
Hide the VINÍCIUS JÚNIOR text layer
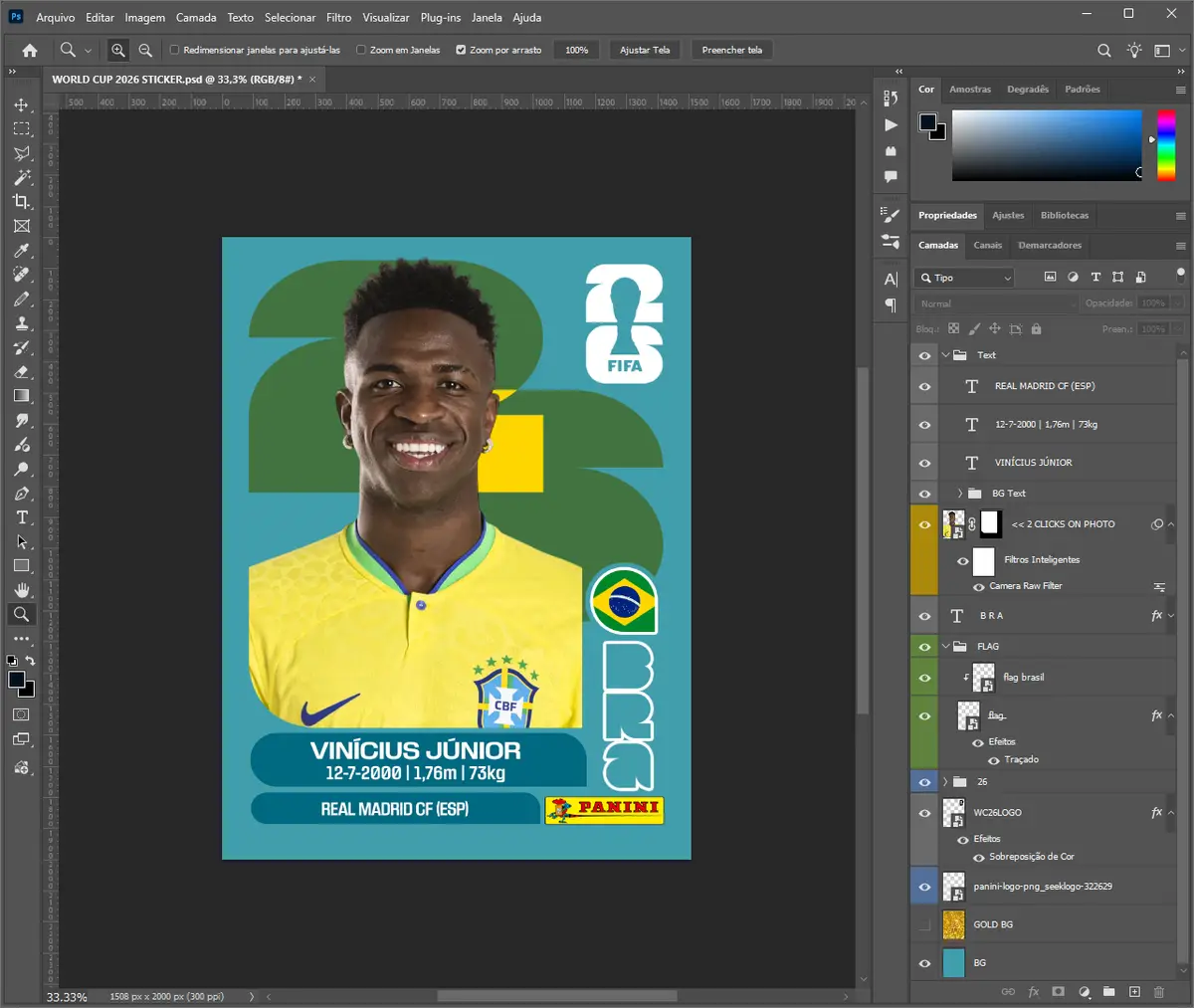tap(924, 463)
